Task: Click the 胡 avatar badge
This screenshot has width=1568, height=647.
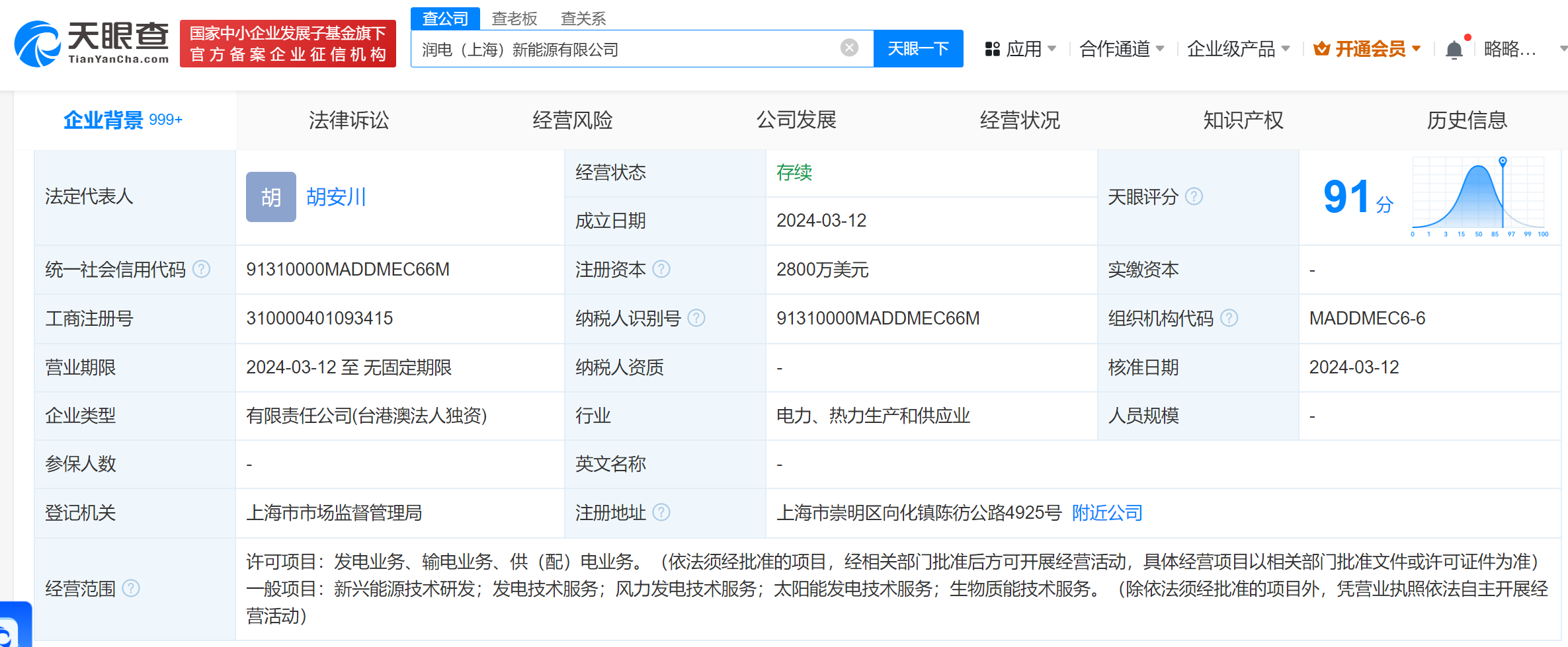Action: [x=271, y=197]
